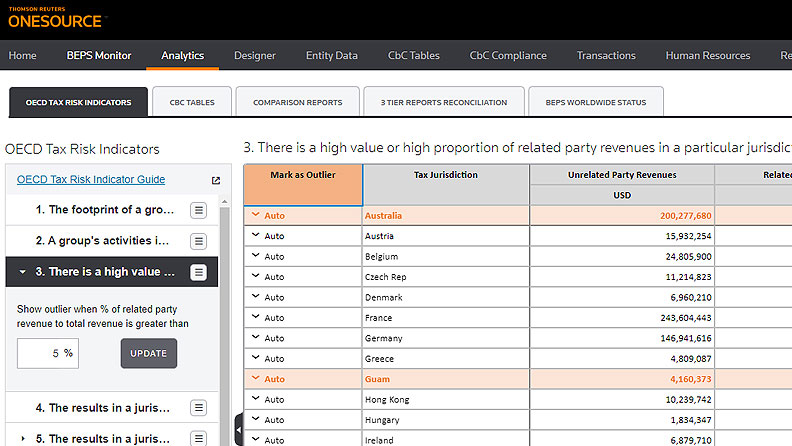The width and height of the screenshot is (792, 446).
Task: Click the Tax Jurisdiction column header
Action: click(445, 175)
